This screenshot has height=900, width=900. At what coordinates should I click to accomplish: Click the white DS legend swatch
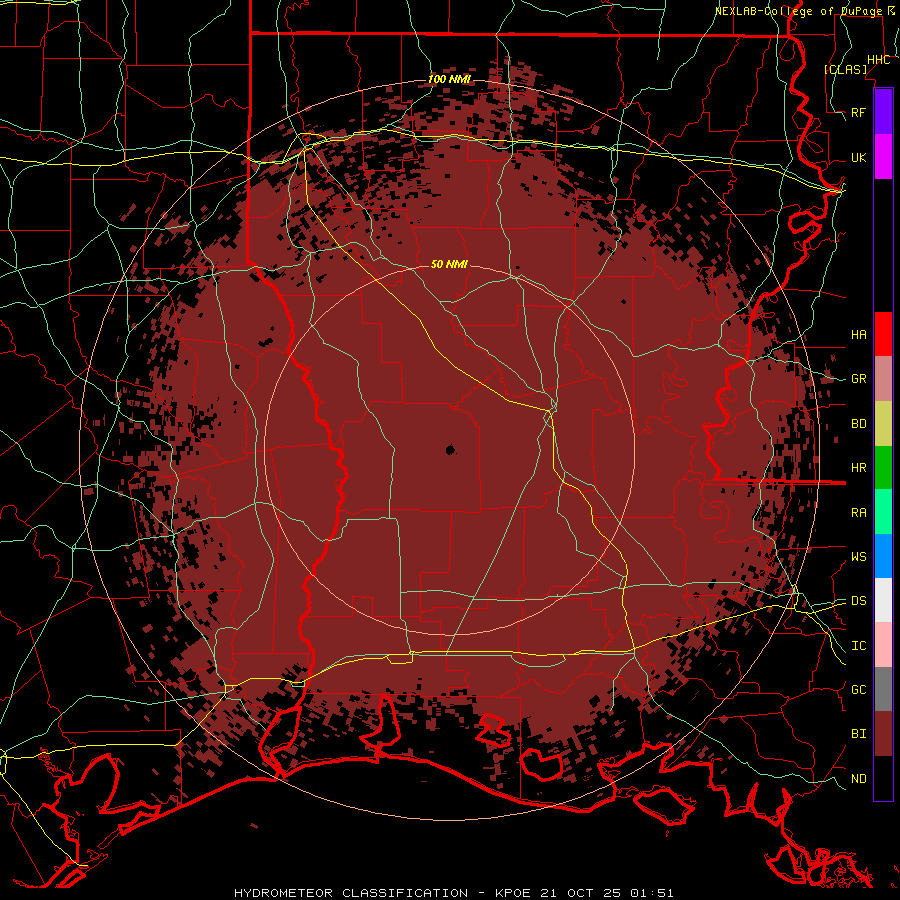coord(883,600)
